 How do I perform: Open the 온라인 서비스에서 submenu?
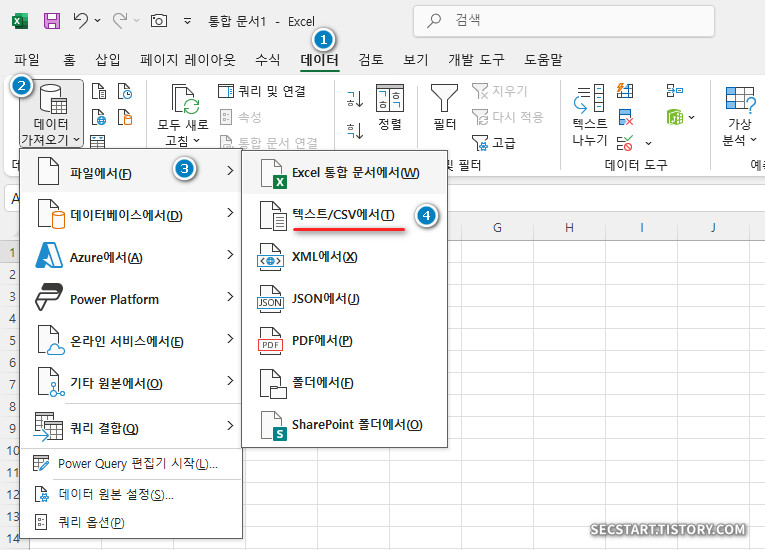131,340
